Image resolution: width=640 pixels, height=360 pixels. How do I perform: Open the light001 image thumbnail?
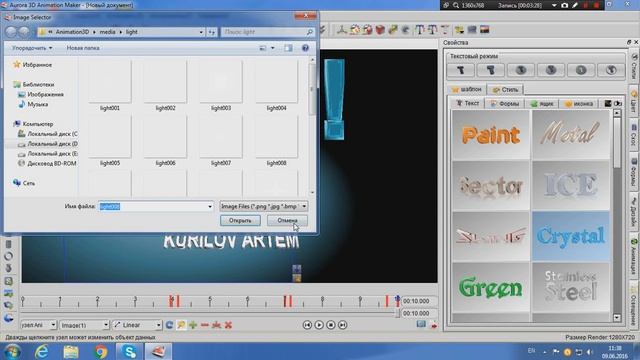110,86
